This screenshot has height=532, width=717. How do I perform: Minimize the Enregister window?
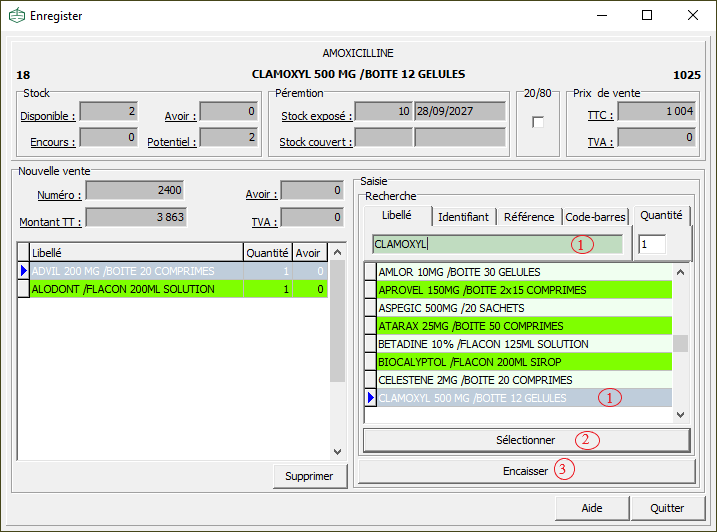(x=602, y=16)
